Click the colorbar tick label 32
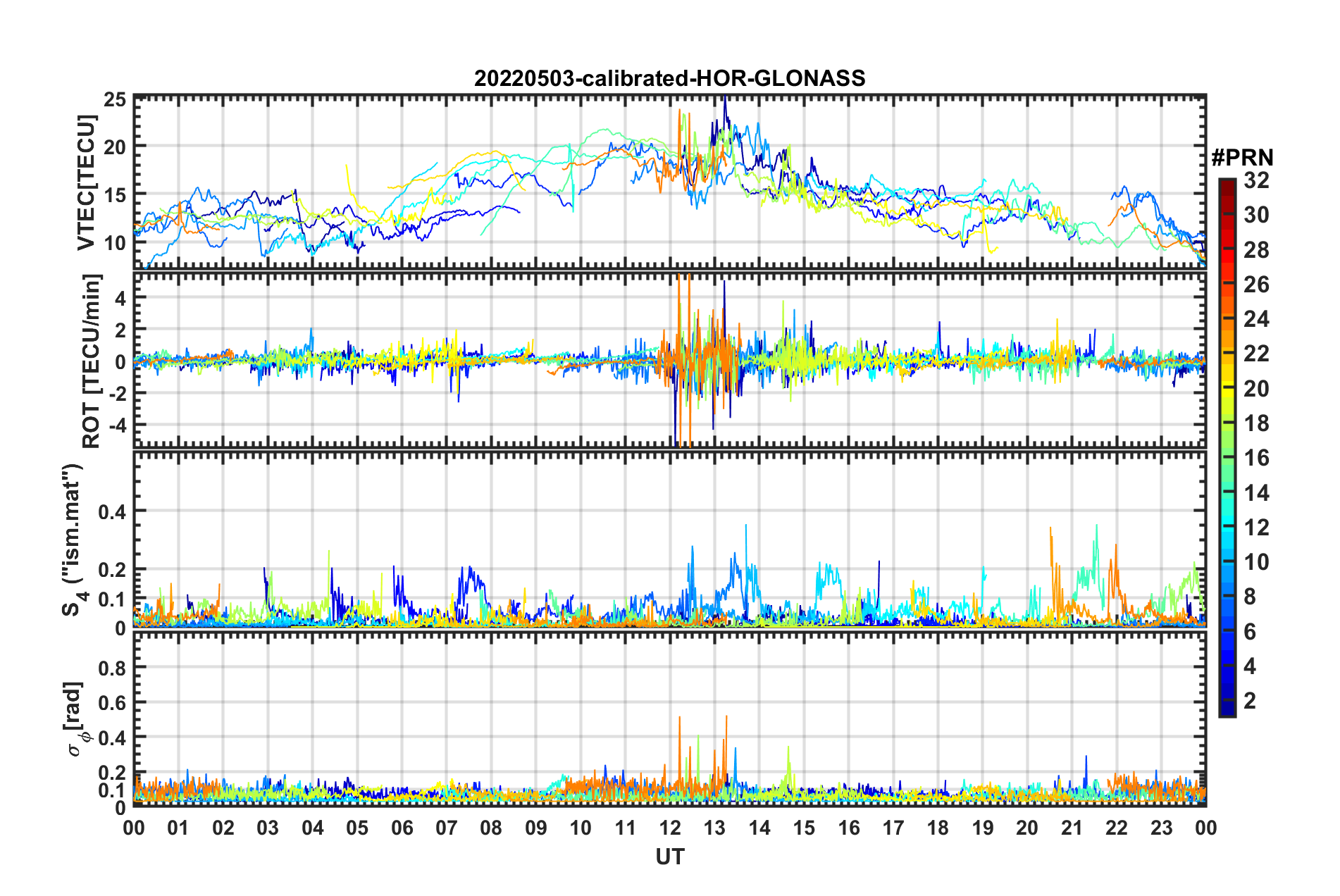The width and height of the screenshot is (1340, 896). [x=1256, y=180]
